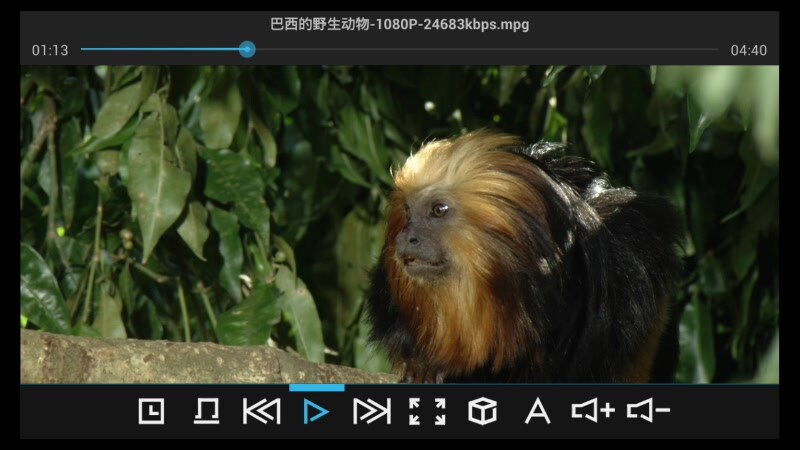
Task: Click the elapsed time 01:13 label
Action: (x=50, y=50)
